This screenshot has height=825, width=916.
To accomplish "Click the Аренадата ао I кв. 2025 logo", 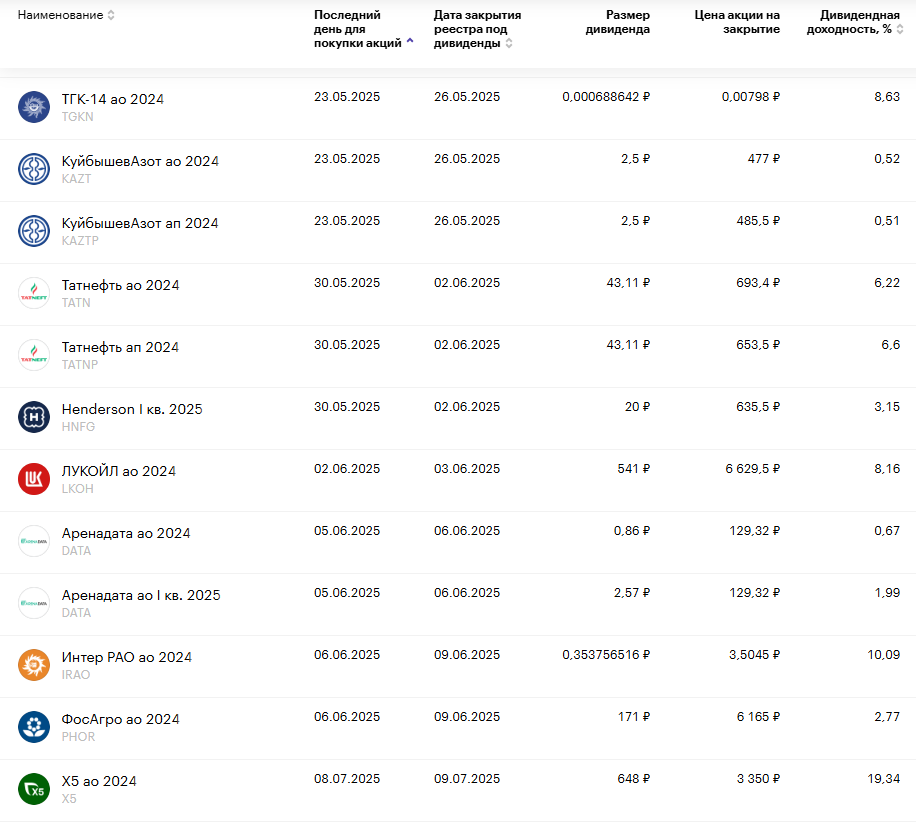I will click(x=34, y=603).
